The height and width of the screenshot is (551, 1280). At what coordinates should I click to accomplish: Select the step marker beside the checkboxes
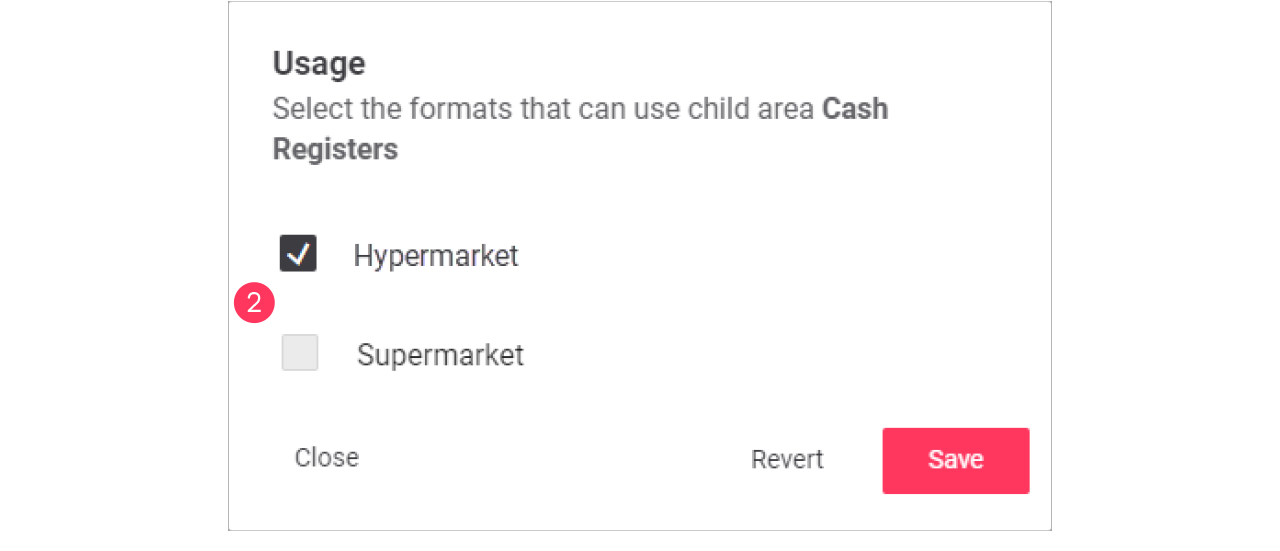[254, 303]
